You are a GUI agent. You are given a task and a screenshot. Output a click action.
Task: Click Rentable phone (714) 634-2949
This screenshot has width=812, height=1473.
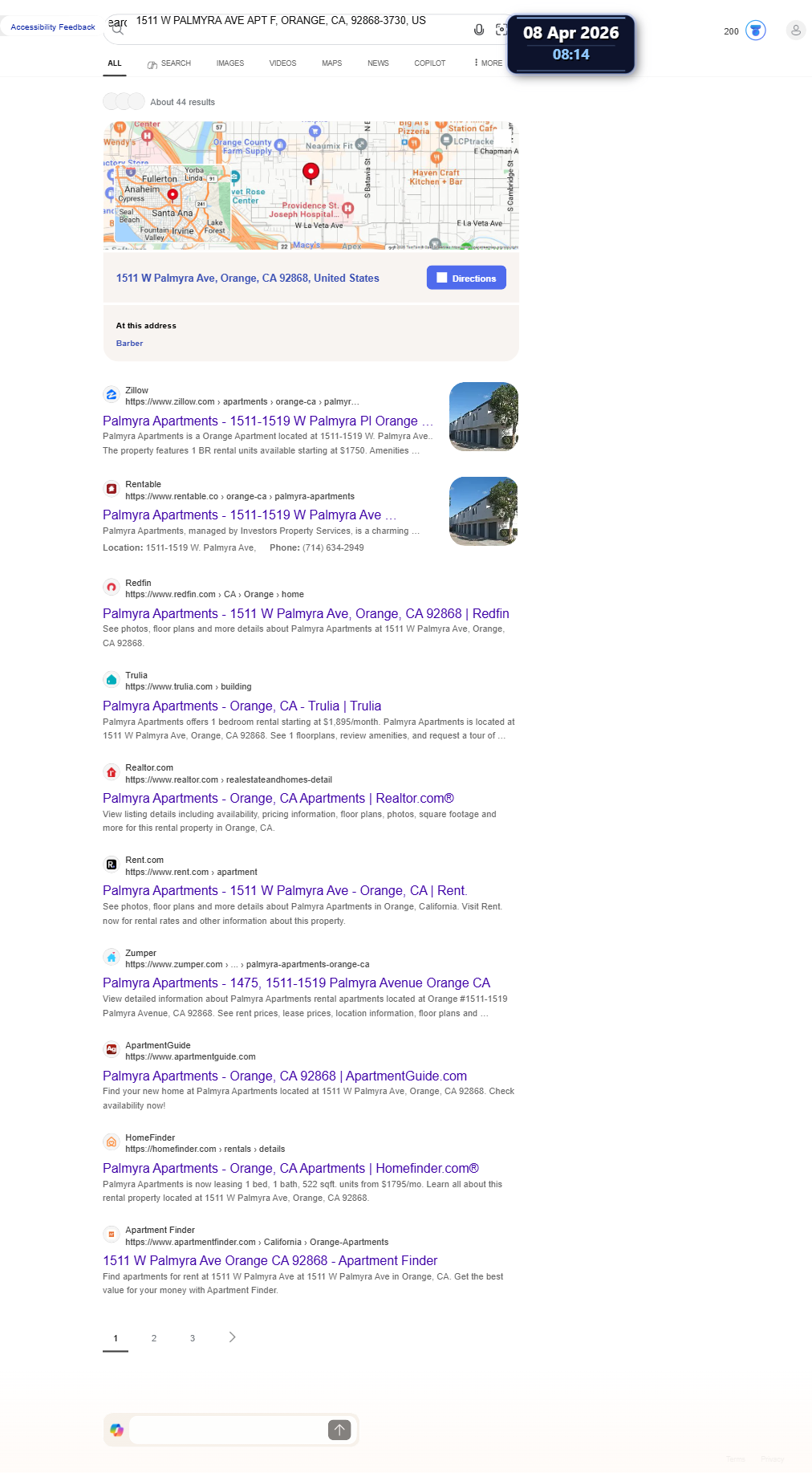333,548
